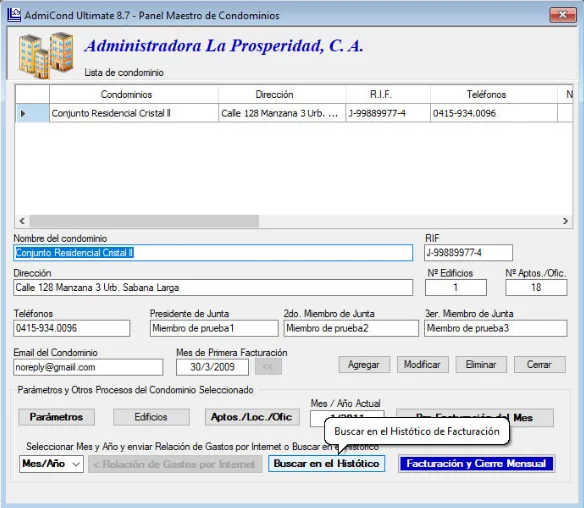Click the Agregar button

coord(364,365)
